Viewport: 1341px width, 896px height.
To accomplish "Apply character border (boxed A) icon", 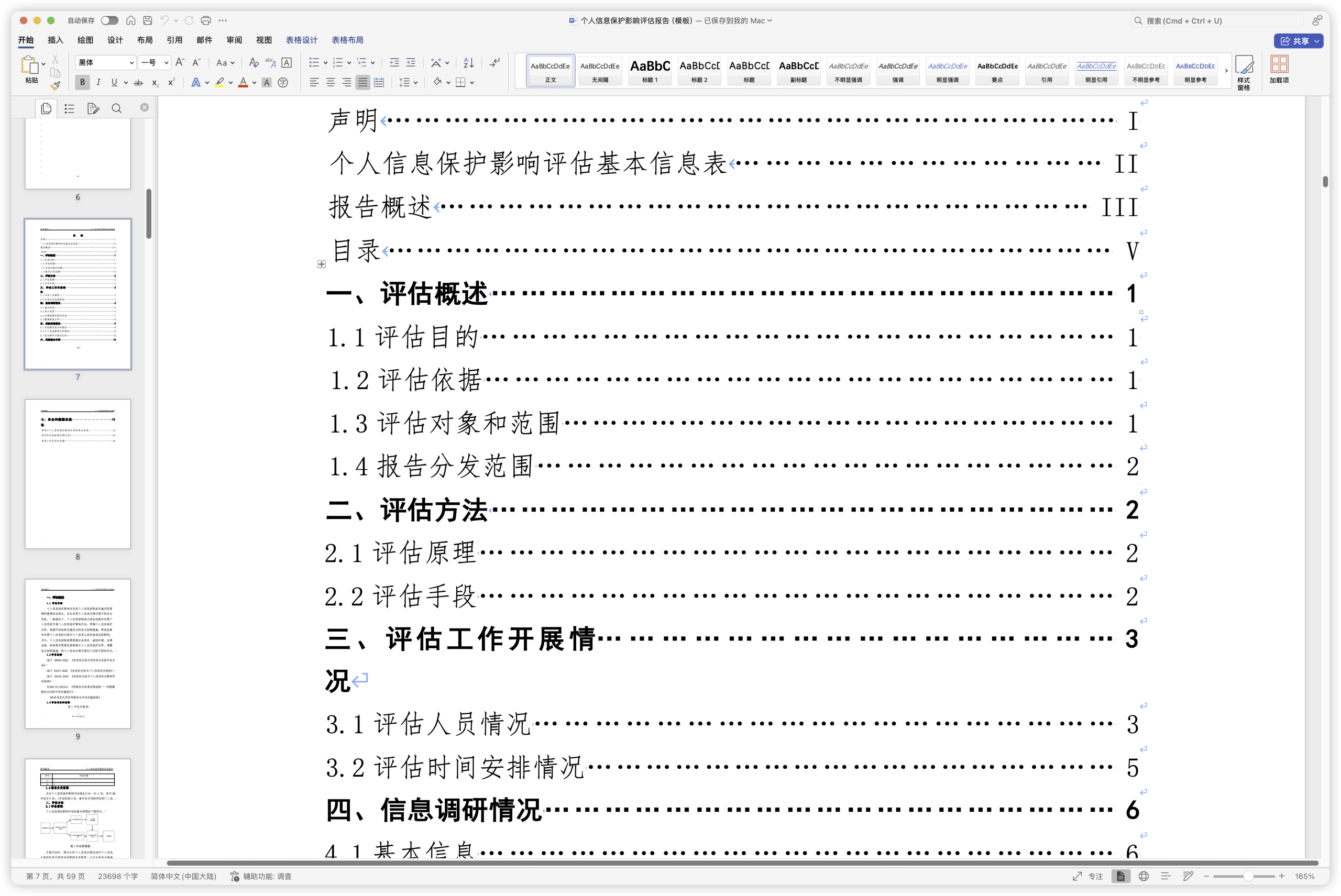I will (x=287, y=62).
